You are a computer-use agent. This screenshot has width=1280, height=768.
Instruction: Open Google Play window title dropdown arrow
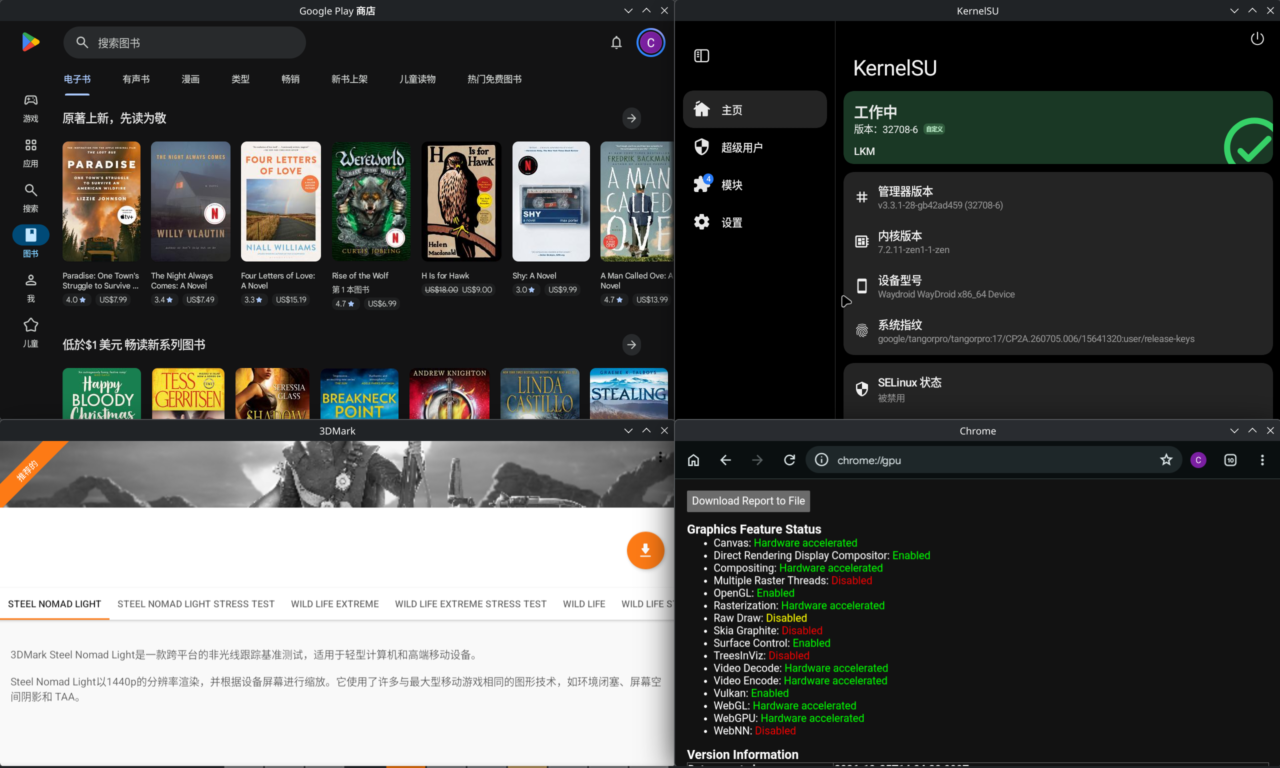(628, 10)
